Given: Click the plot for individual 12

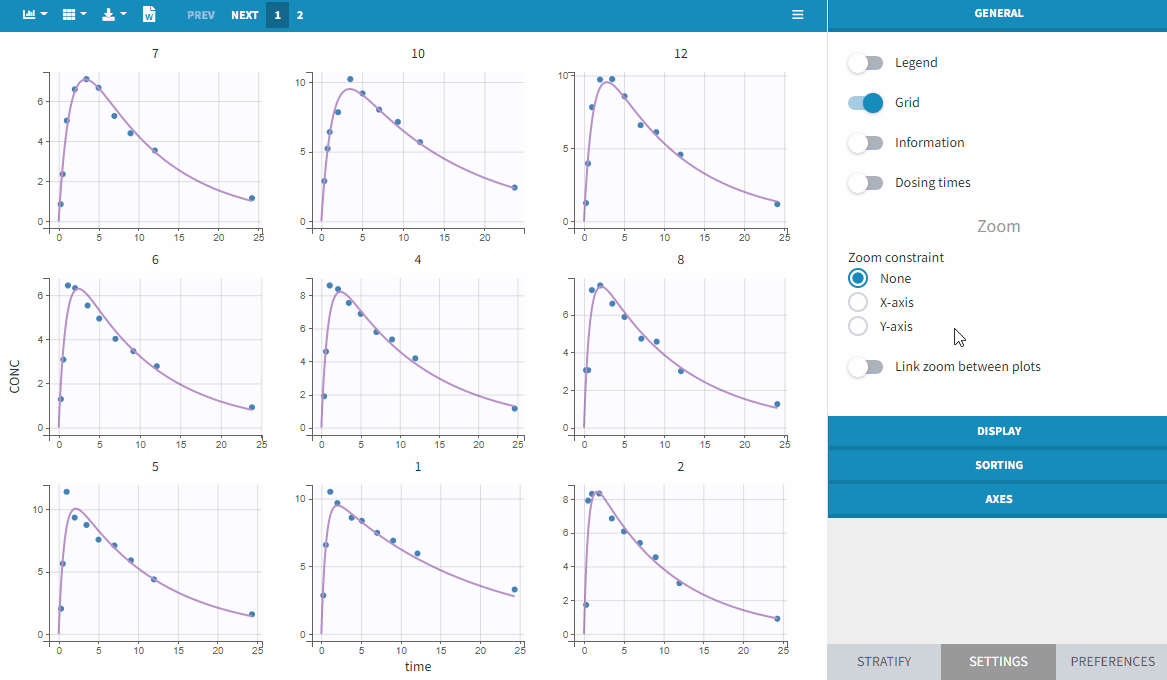Looking at the screenshot, I should (x=681, y=150).
